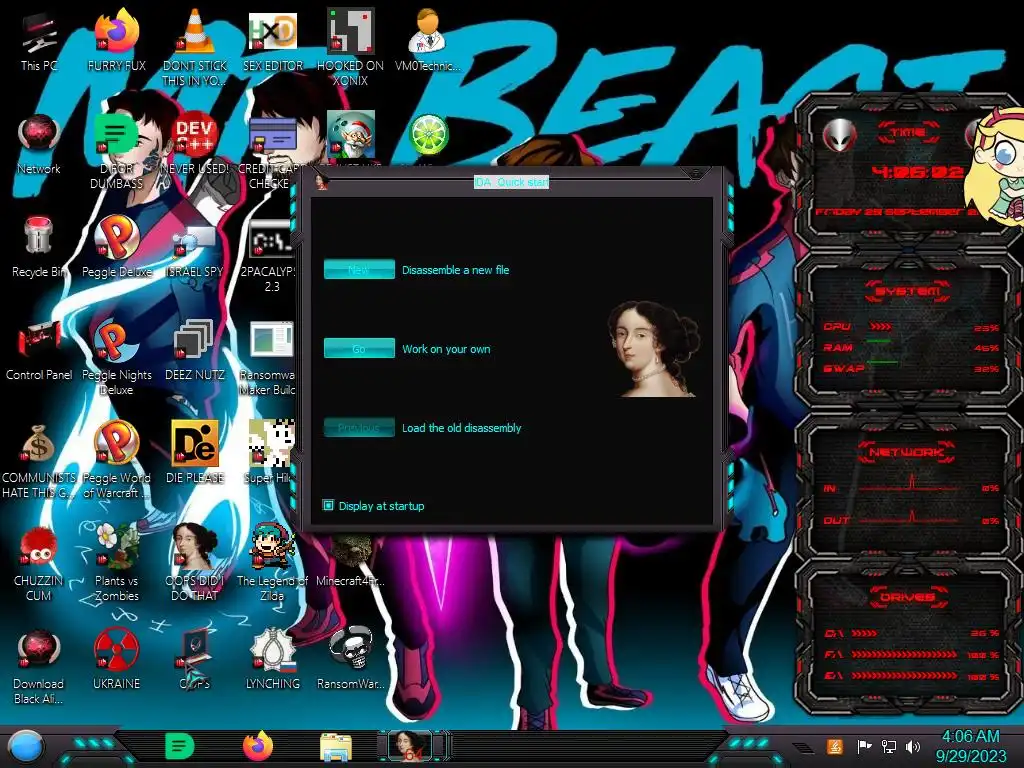Select the IDA portrait taskbar button

pos(413,746)
